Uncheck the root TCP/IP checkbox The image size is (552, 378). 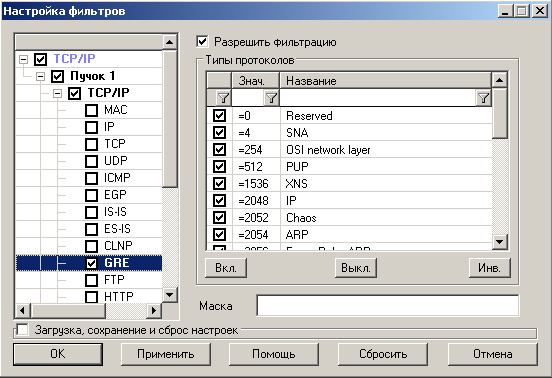(x=40, y=59)
